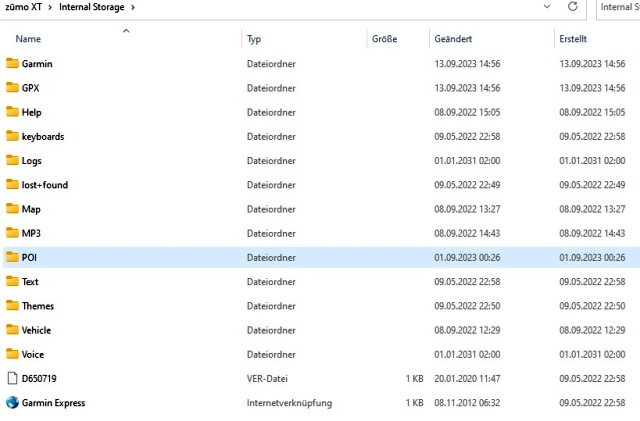
Task: Click the POI row's Dateiordner type cell
Action: [271, 258]
